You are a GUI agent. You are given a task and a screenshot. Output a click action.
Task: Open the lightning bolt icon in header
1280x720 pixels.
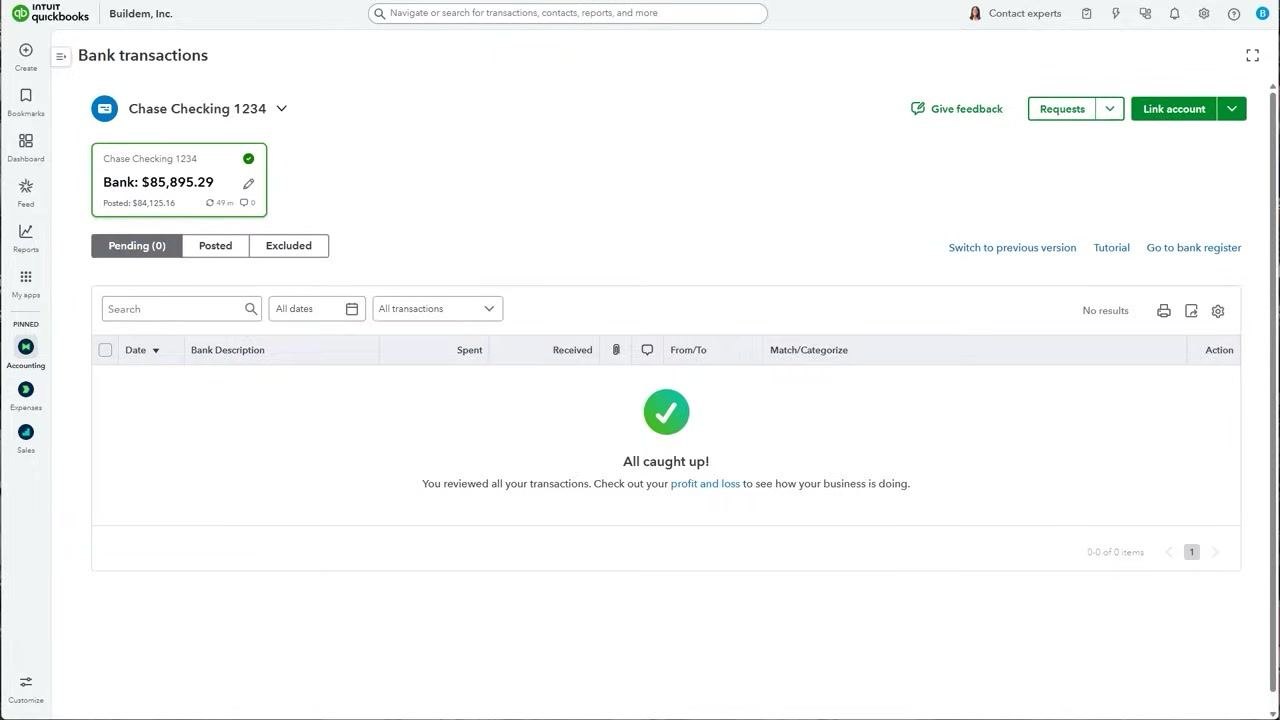click(1116, 14)
